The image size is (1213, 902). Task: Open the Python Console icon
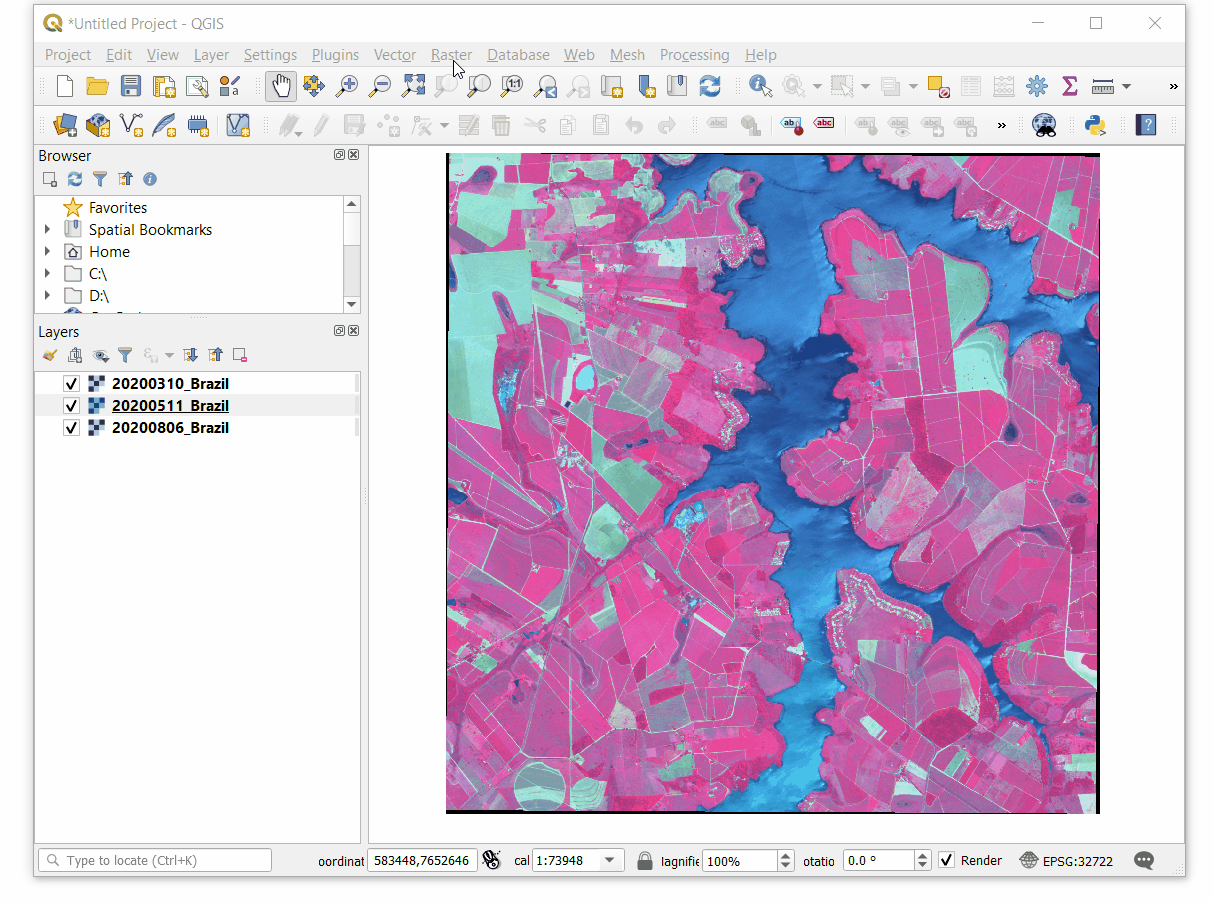click(x=1095, y=125)
